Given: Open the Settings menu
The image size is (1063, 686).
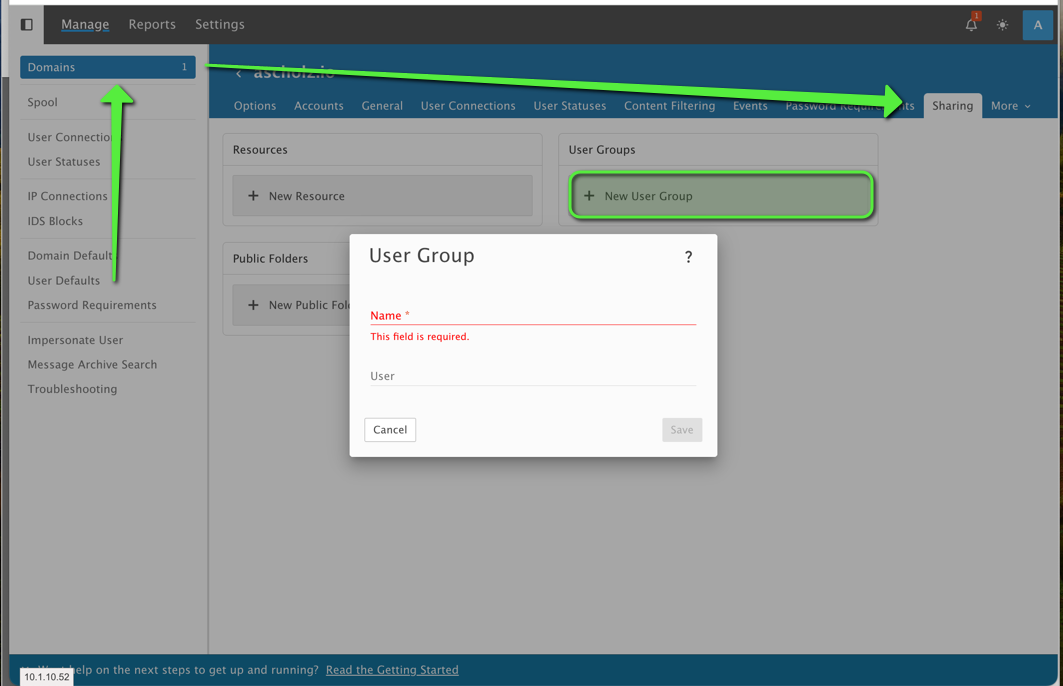Looking at the screenshot, I should click(220, 24).
